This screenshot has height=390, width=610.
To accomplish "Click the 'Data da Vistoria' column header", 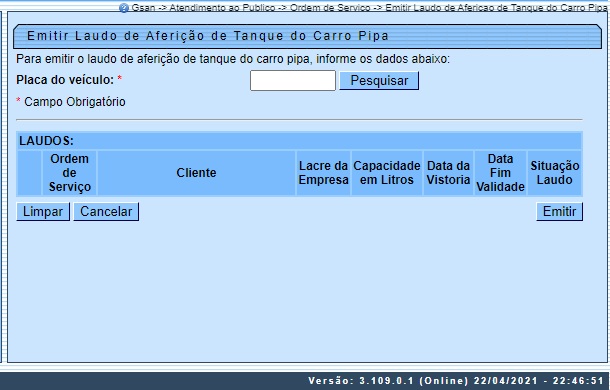I will point(448,173).
